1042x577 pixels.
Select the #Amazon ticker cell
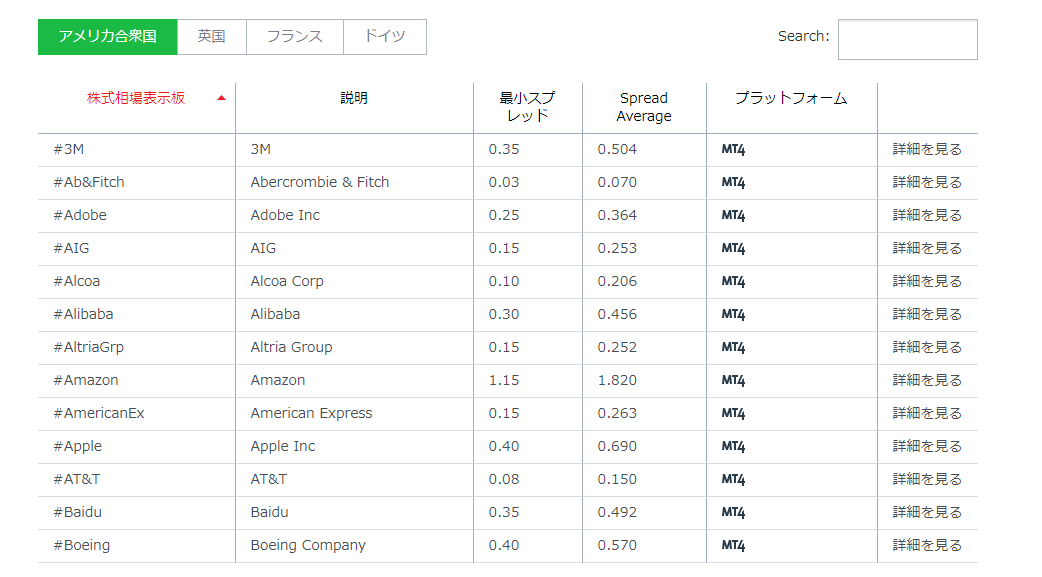pyautogui.click(x=136, y=381)
